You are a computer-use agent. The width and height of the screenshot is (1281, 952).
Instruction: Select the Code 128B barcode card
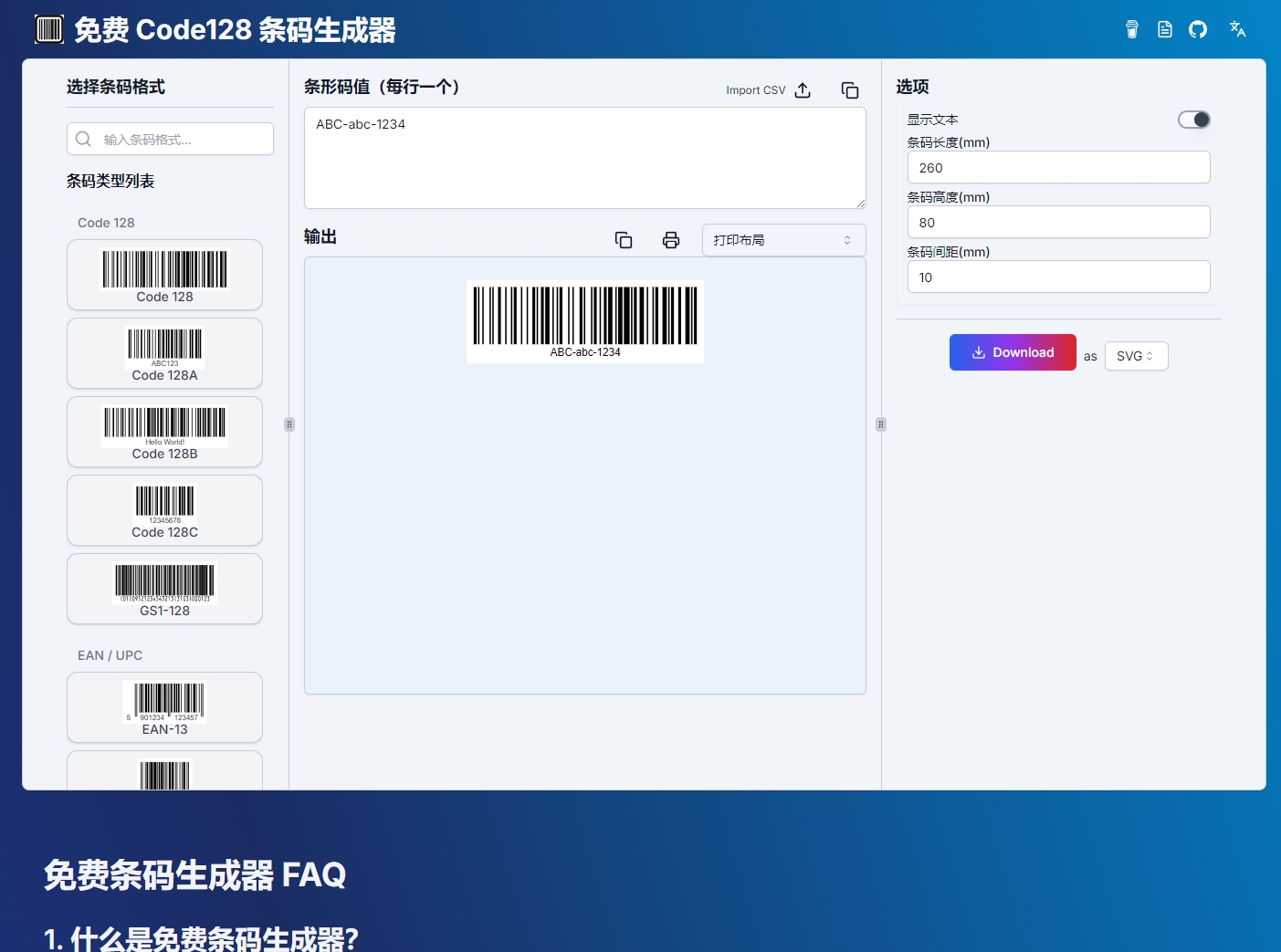point(164,432)
